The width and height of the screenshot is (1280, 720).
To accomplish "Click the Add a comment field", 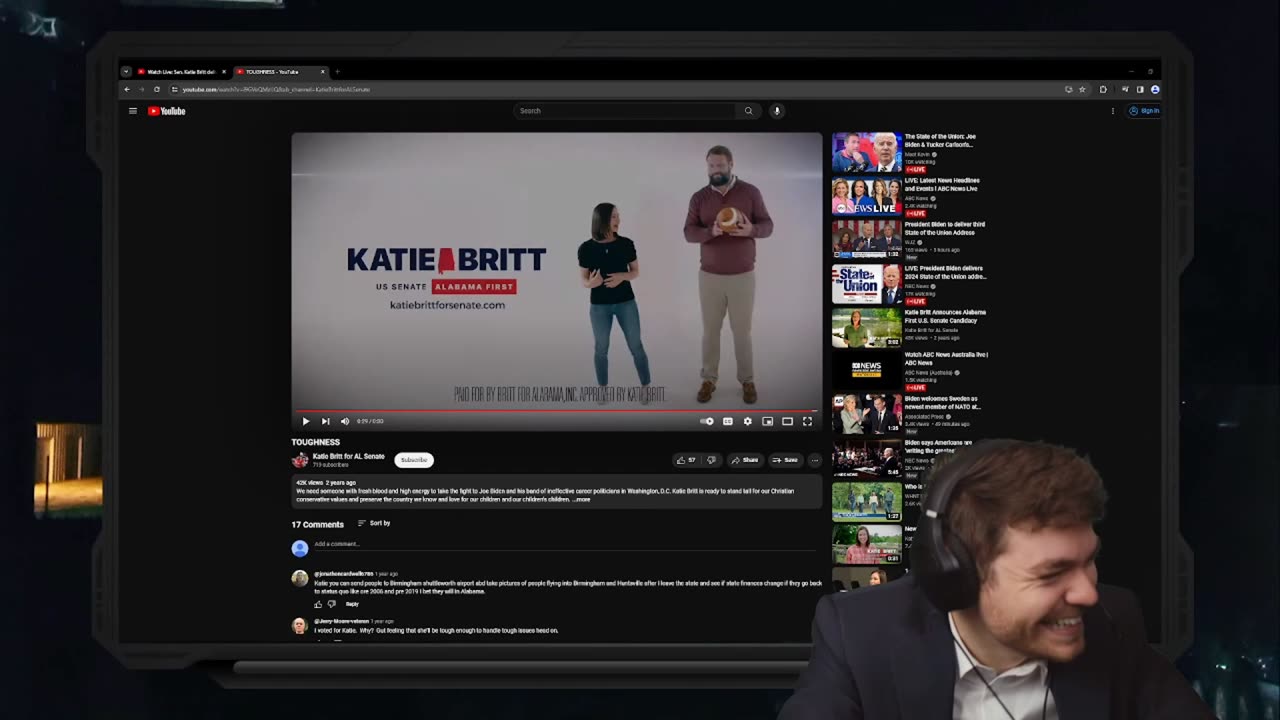I will [566, 544].
